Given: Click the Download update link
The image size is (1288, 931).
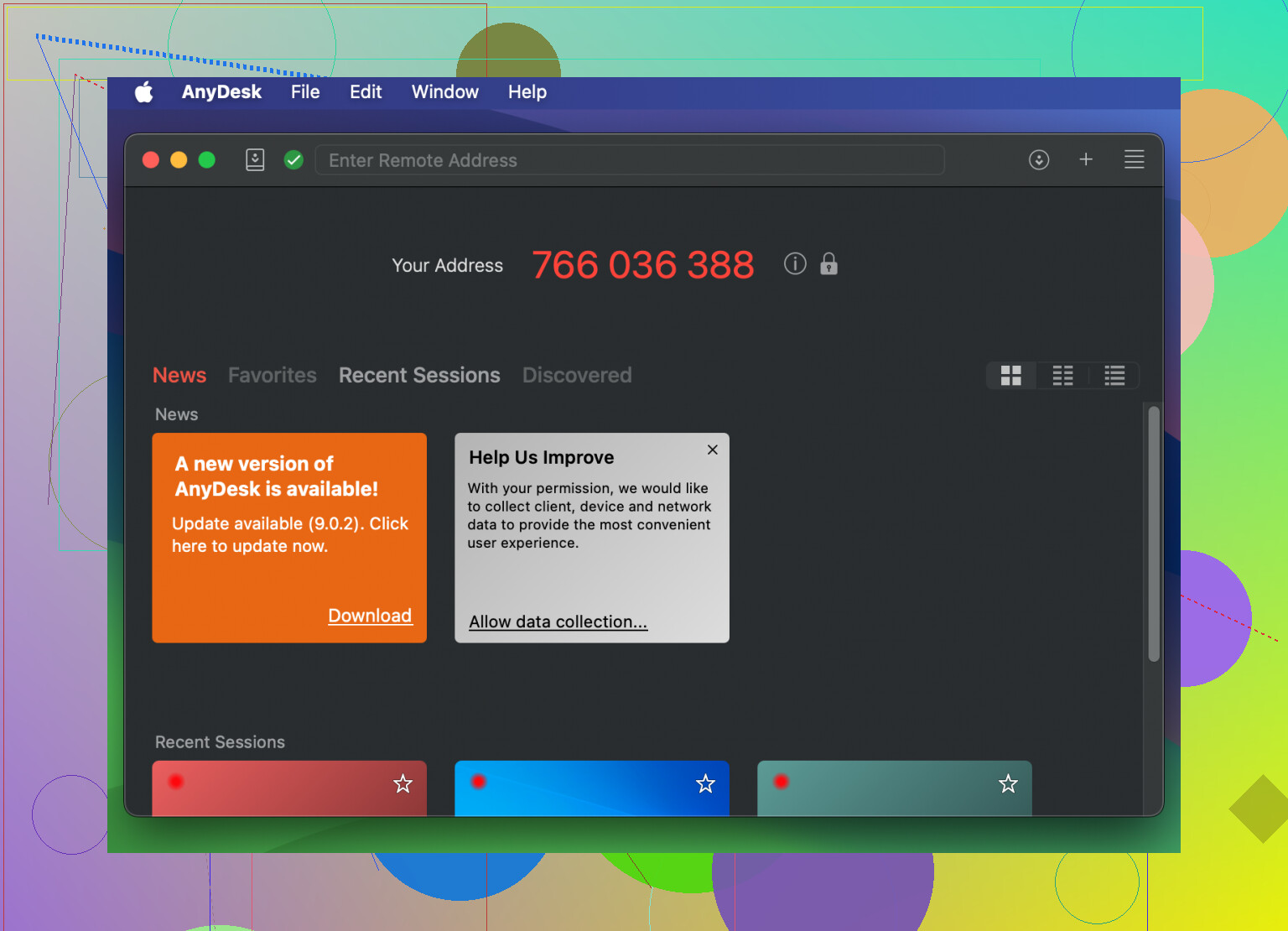Looking at the screenshot, I should 370,616.
